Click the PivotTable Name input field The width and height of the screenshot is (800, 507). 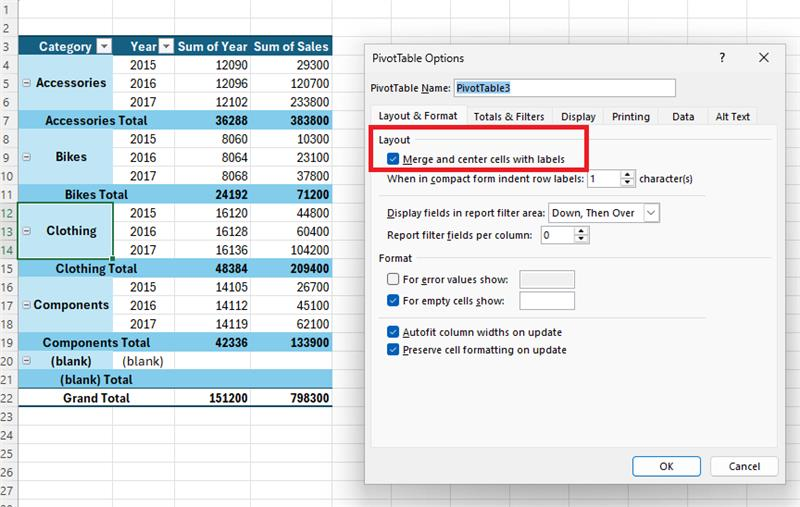pos(564,88)
